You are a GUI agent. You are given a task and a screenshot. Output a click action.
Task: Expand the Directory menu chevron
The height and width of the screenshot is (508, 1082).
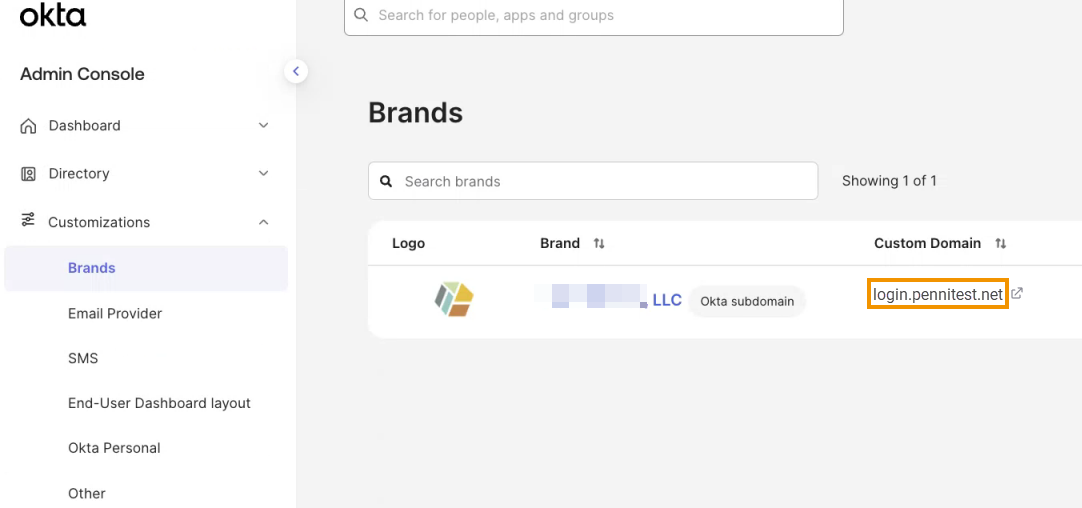(264, 174)
